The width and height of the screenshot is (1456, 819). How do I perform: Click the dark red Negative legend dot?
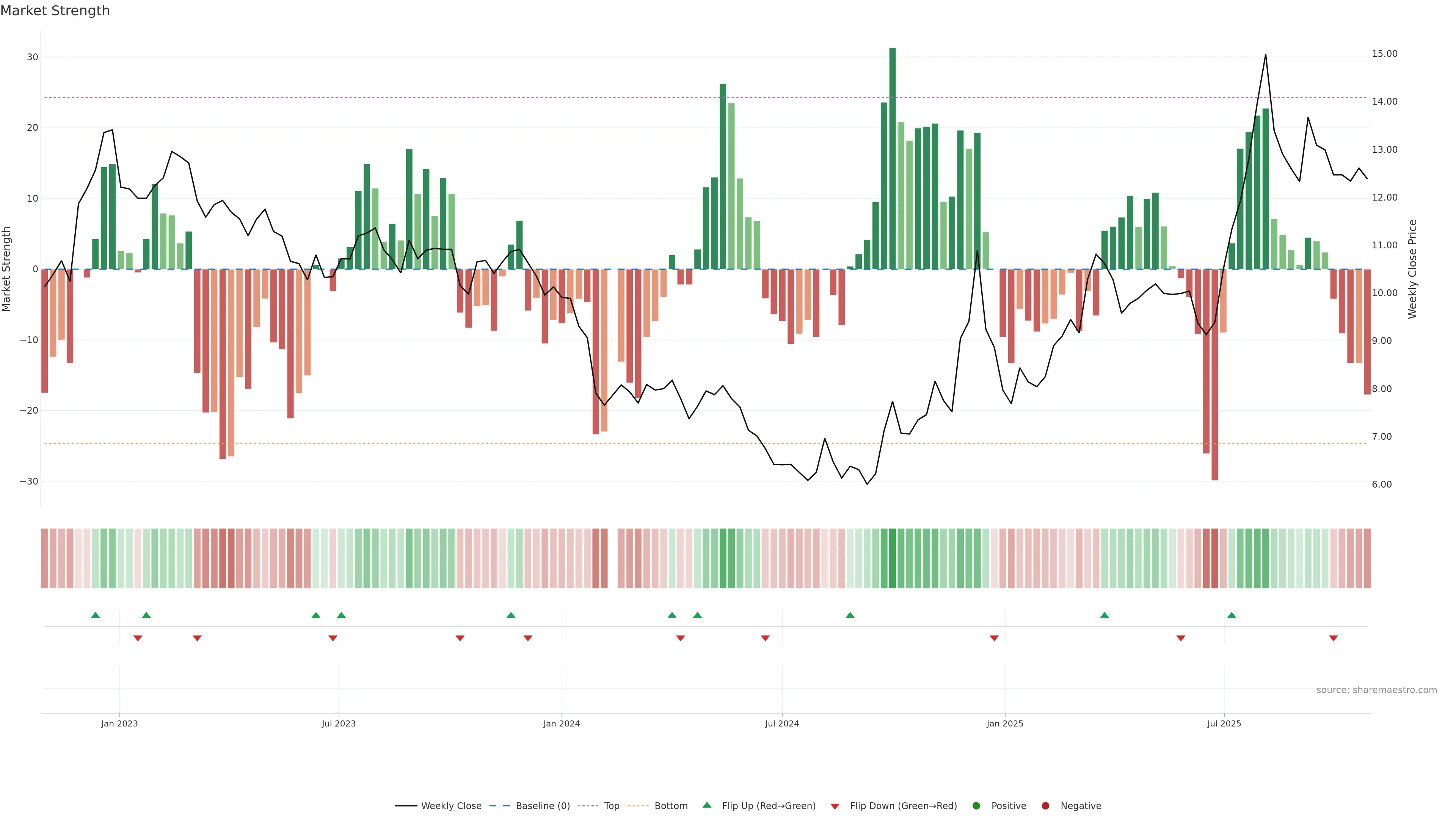click(1045, 806)
